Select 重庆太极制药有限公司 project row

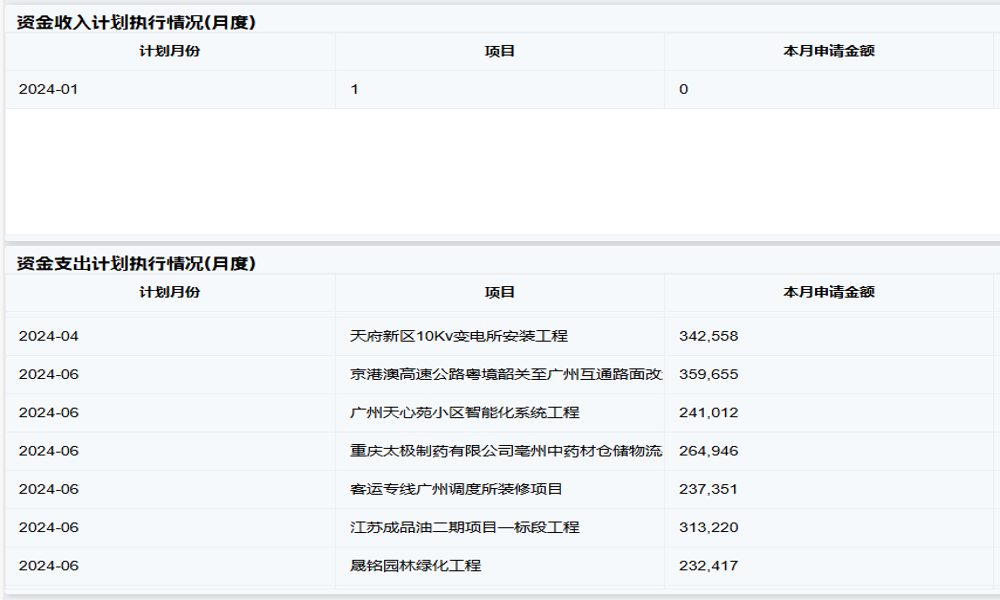click(505, 451)
